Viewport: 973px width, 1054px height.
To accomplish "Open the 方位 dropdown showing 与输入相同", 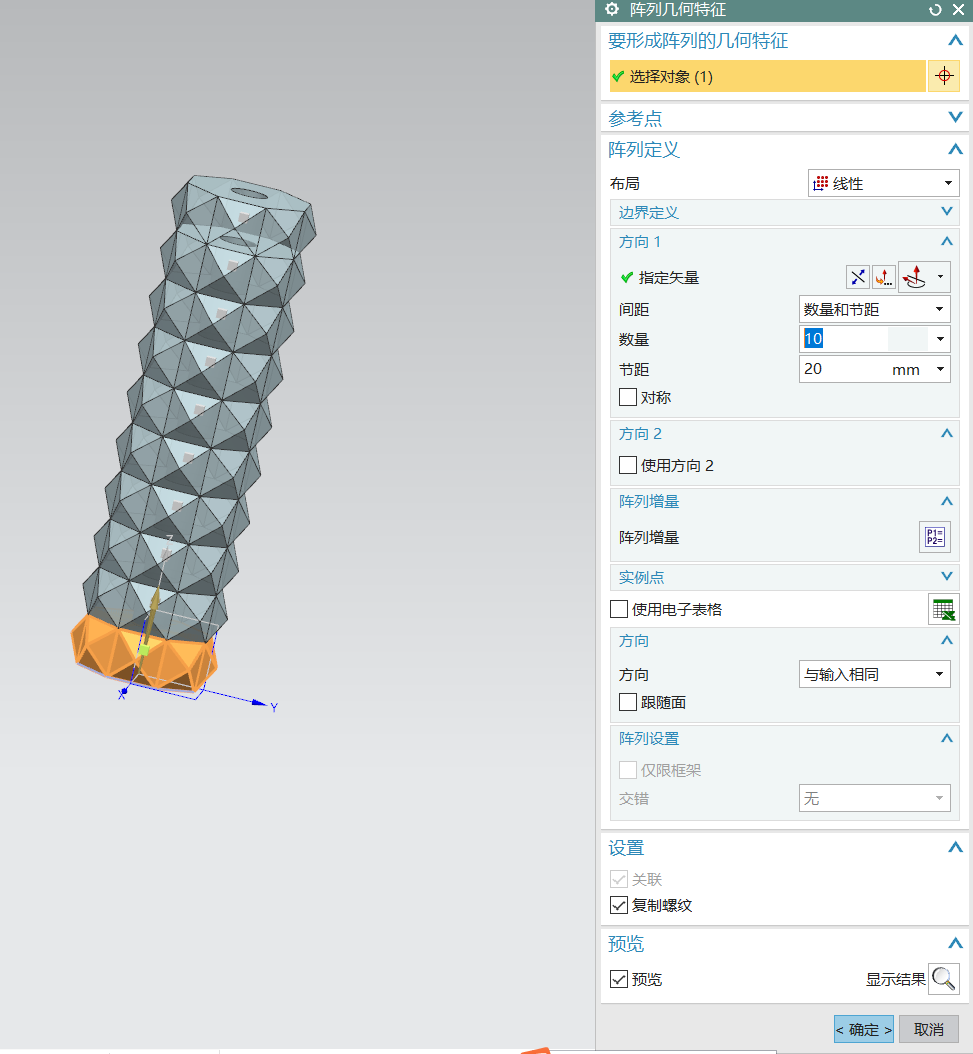I will tap(938, 674).
